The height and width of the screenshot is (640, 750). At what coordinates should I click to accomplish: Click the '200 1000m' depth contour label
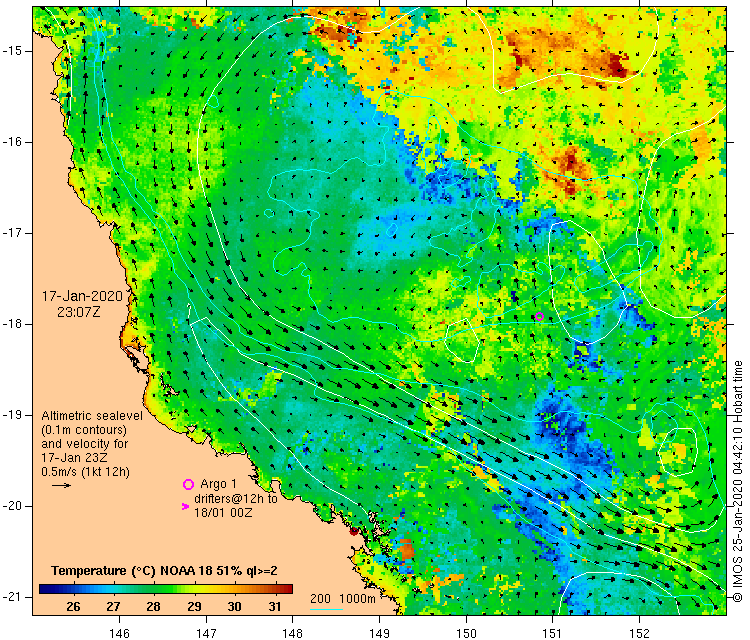click(342, 598)
